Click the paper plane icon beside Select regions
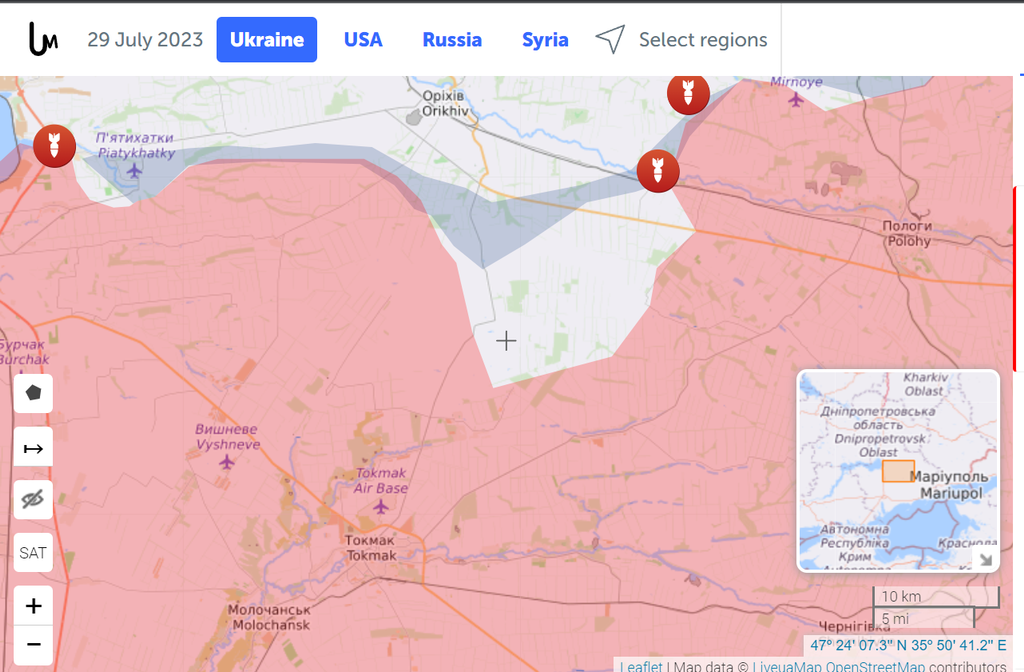 (610, 40)
